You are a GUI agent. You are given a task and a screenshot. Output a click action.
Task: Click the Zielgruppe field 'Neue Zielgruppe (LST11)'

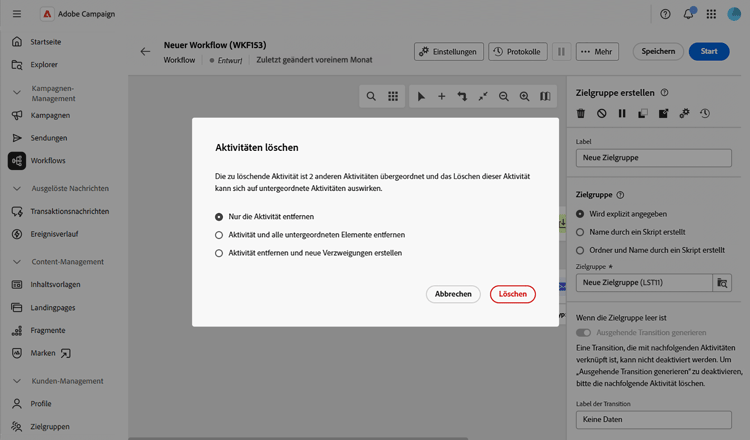(644, 283)
